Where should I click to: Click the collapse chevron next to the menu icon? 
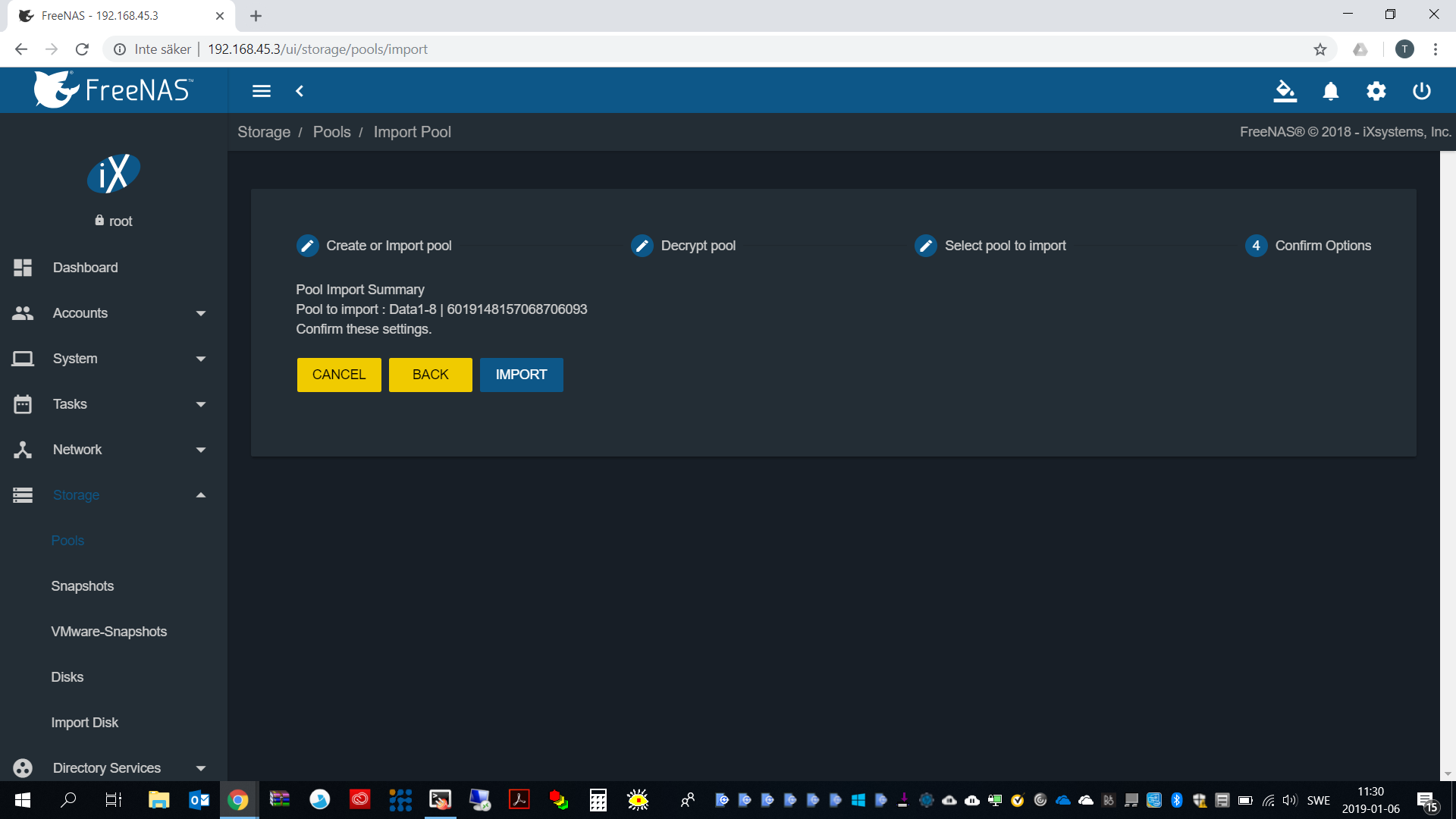coord(300,91)
